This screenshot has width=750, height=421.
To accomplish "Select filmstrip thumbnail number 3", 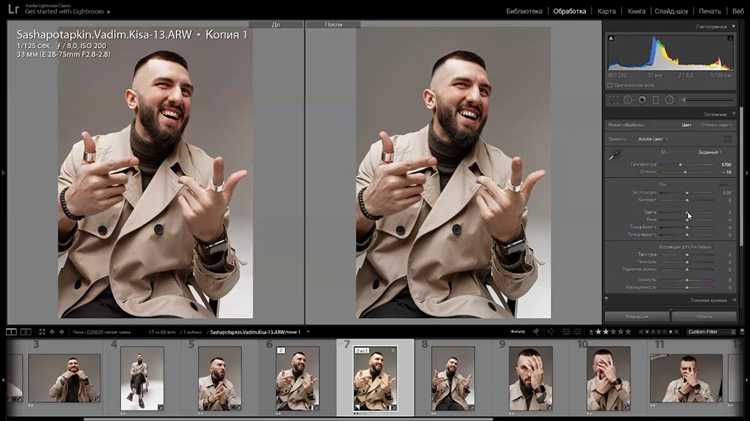I will pyautogui.click(x=64, y=378).
